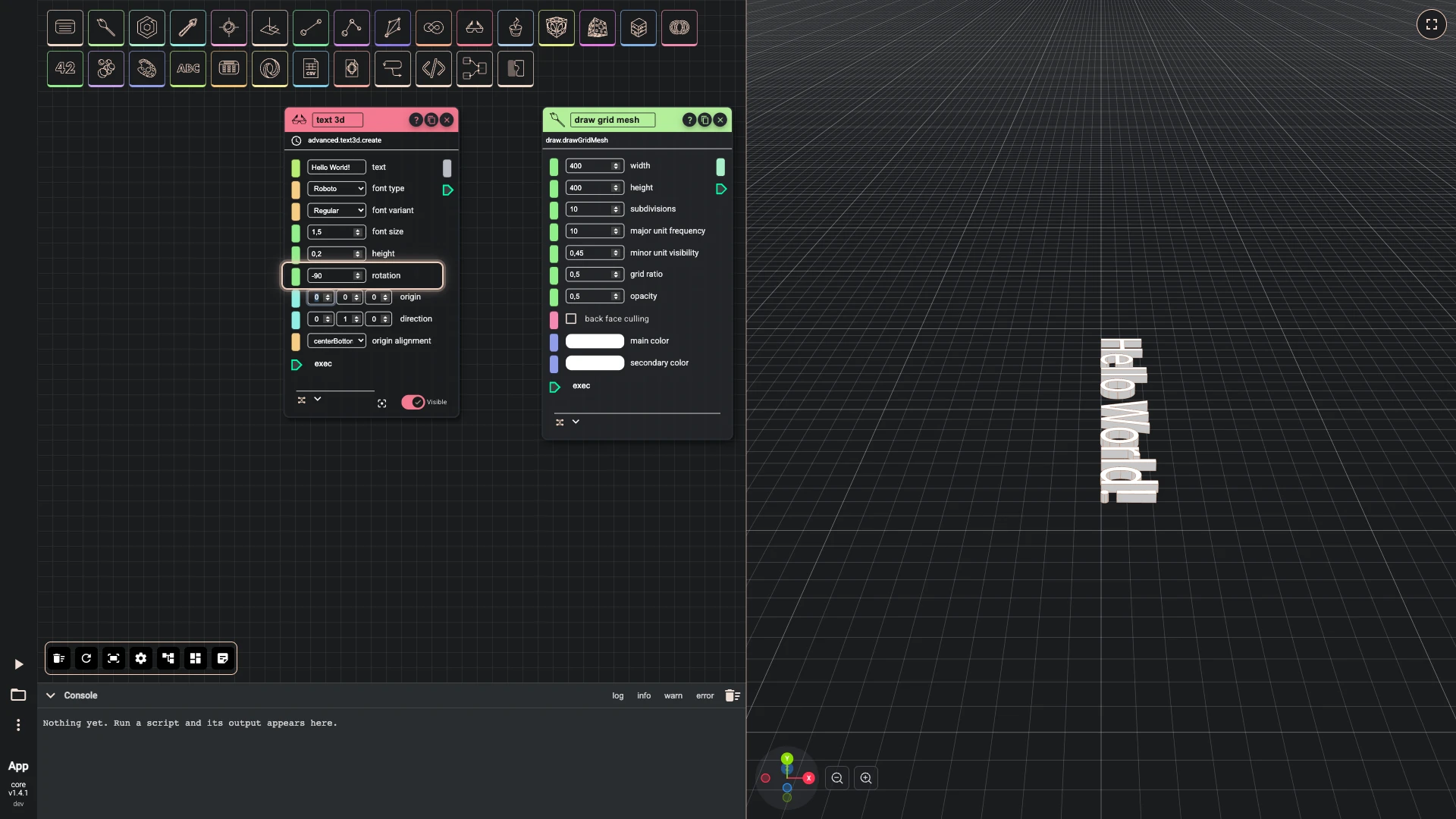Image resolution: width=1456 pixels, height=819 pixels.
Task: Click the Hello World! text input field
Action: (337, 168)
